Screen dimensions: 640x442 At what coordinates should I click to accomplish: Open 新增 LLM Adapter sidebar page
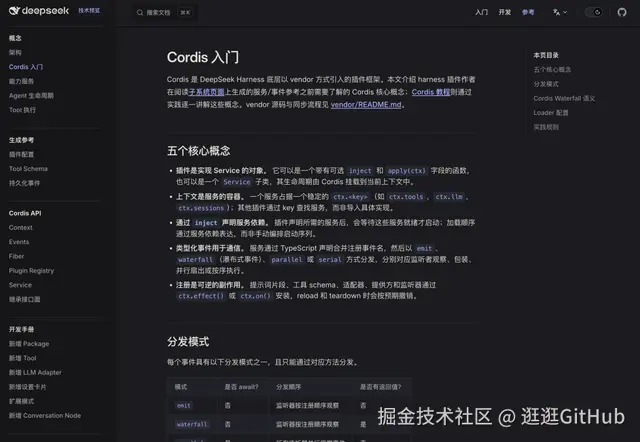tap(35, 372)
